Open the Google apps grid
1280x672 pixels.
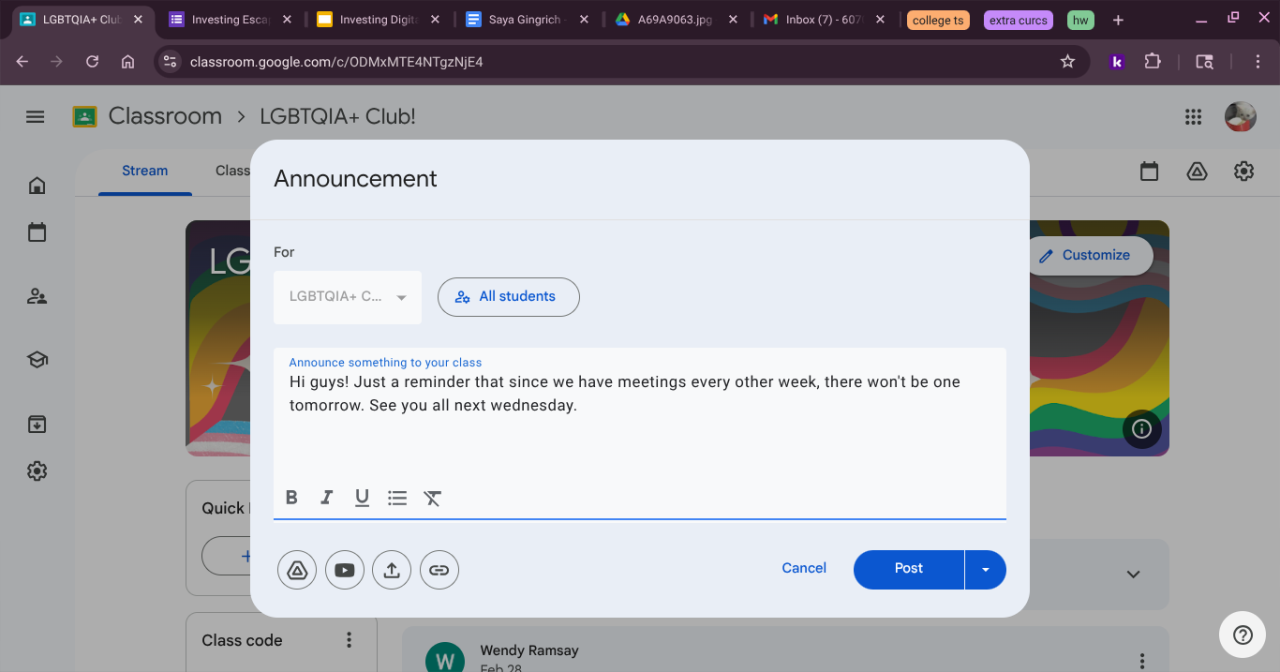pos(1193,117)
